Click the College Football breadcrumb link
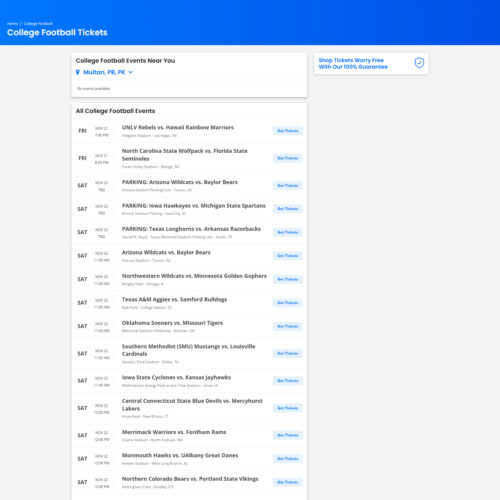 pos(38,24)
